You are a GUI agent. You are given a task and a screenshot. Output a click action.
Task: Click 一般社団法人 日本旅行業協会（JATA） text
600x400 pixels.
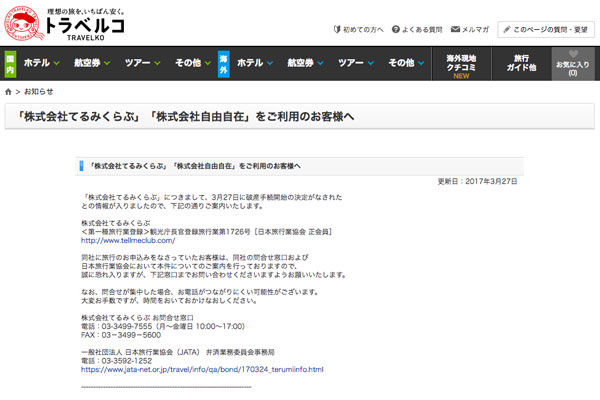[x=140, y=352]
